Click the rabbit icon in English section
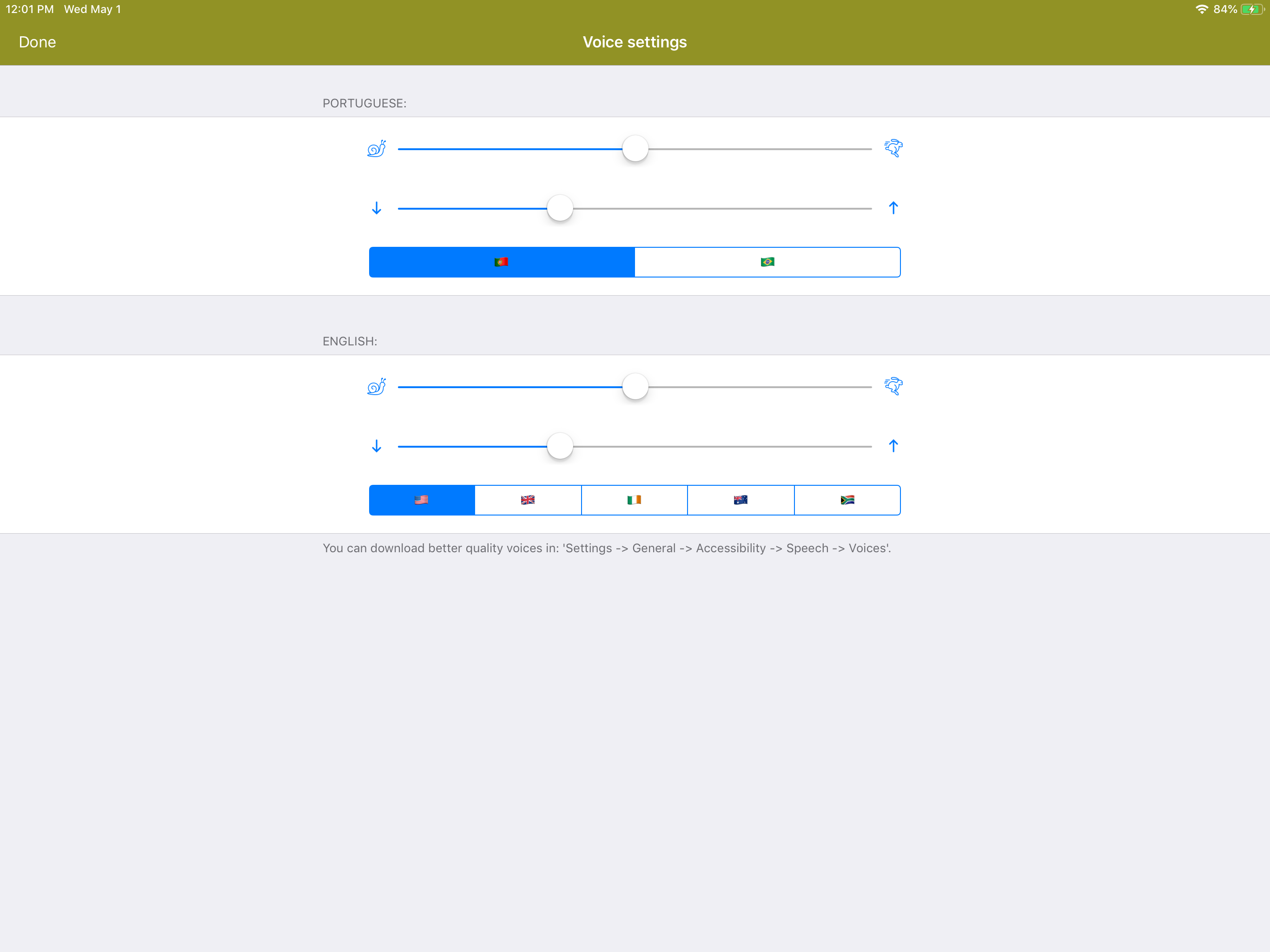 coord(893,386)
